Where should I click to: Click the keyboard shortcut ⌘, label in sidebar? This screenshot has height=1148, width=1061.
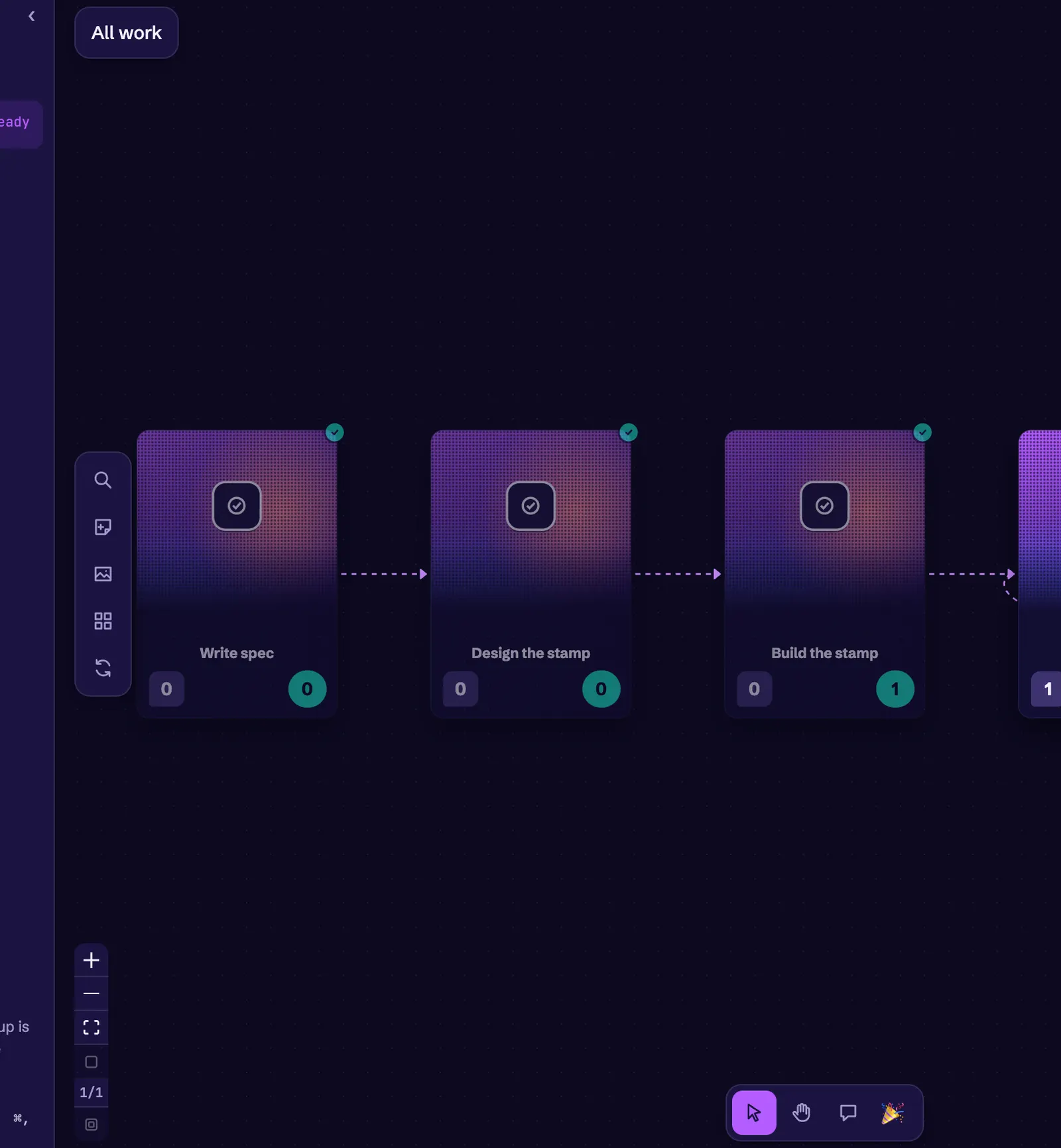21,1119
